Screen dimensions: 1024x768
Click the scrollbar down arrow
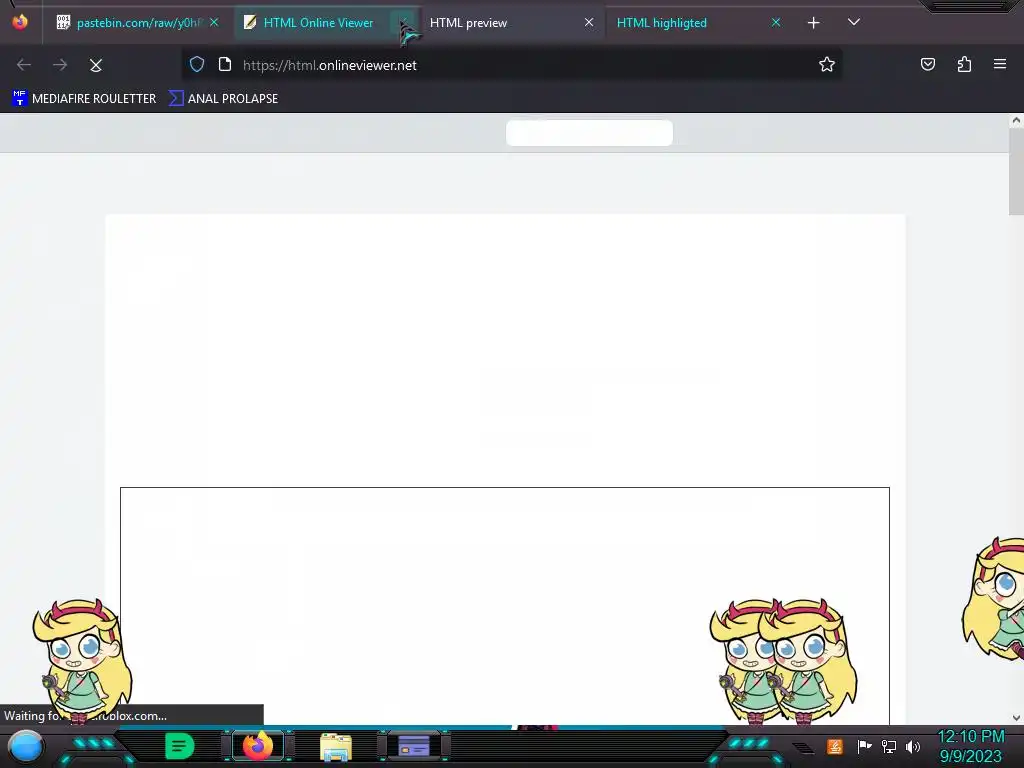click(x=1016, y=718)
